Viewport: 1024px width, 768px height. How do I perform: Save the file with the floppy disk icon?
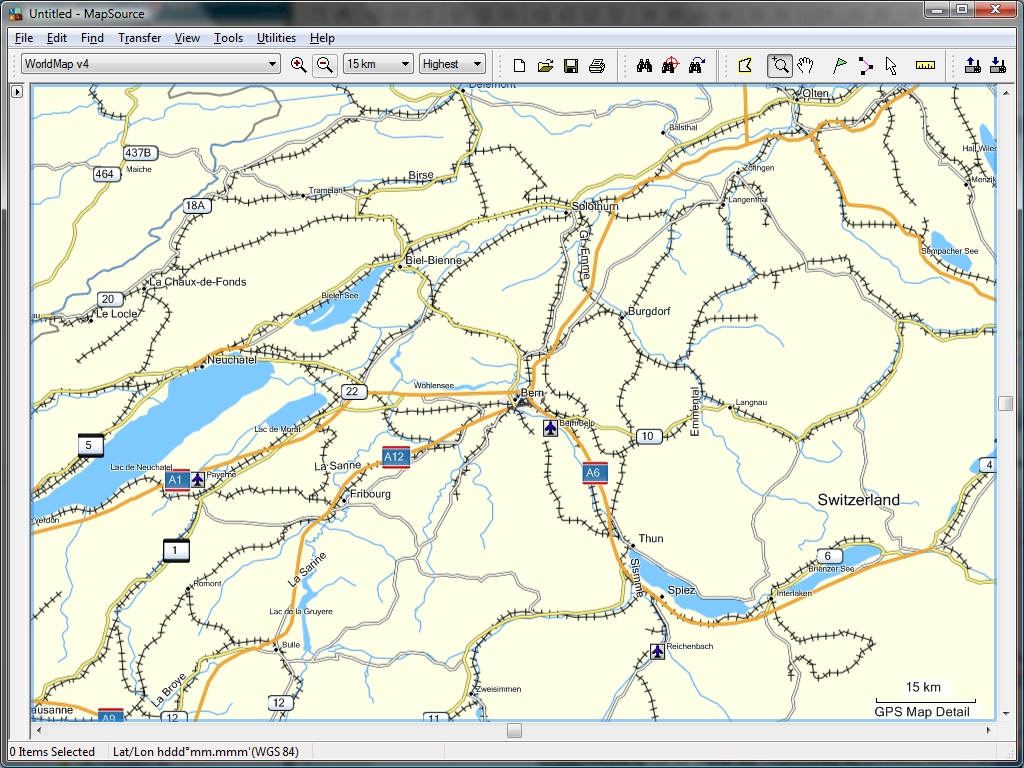click(571, 65)
